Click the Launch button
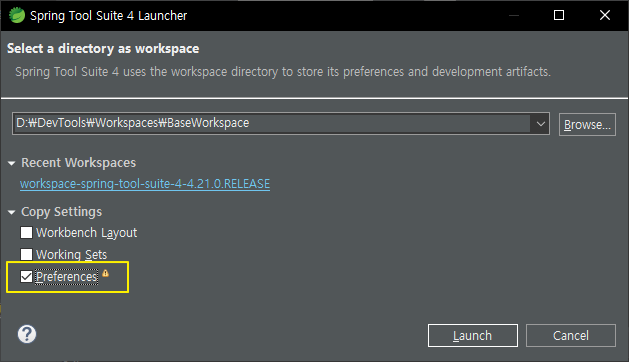Screen dimensions: 629x362 pyautogui.click(x=473, y=335)
